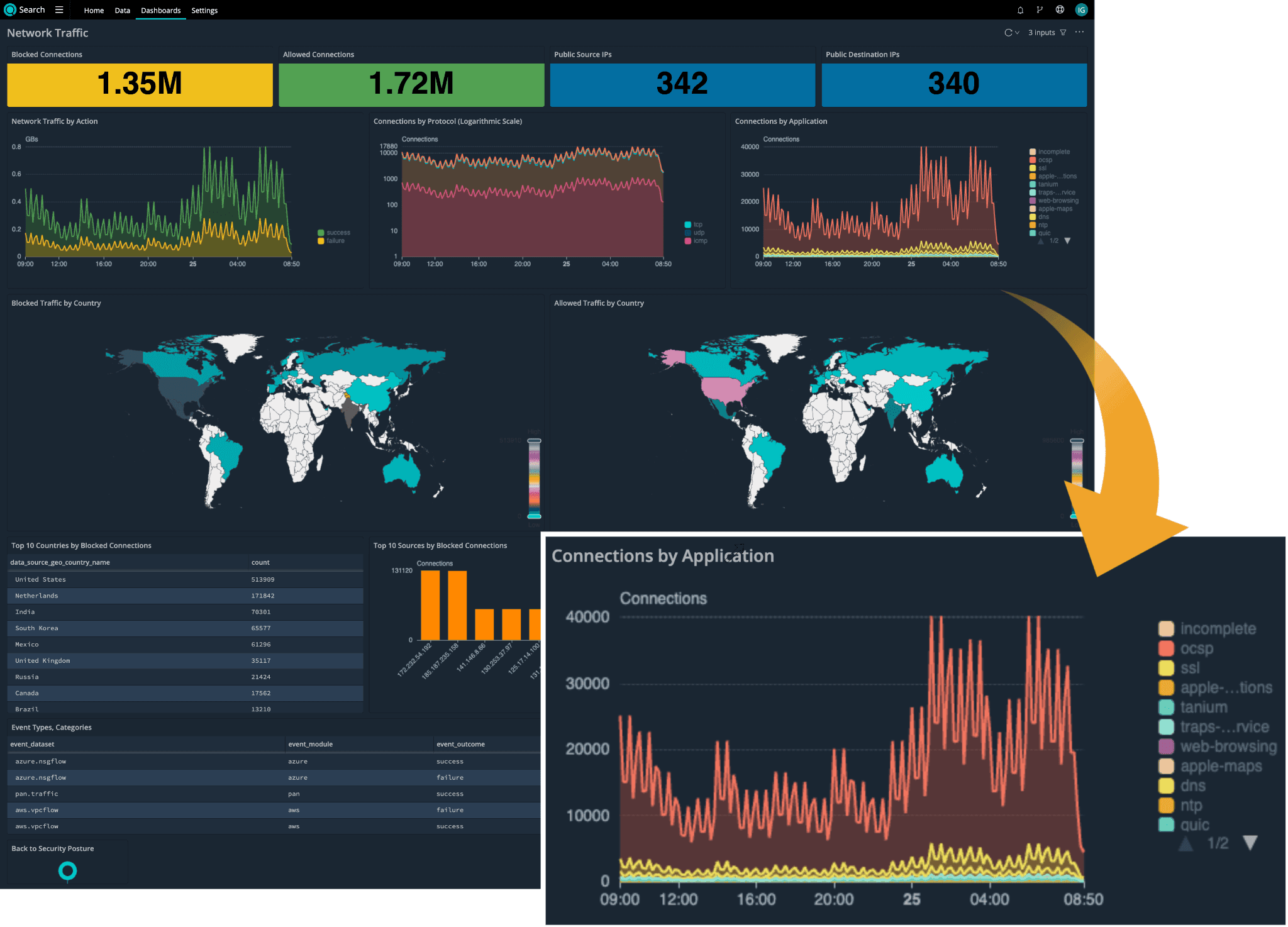This screenshot has width=1288, height=927.
Task: Go to next legend page in small Application chart
Action: coord(1067,241)
